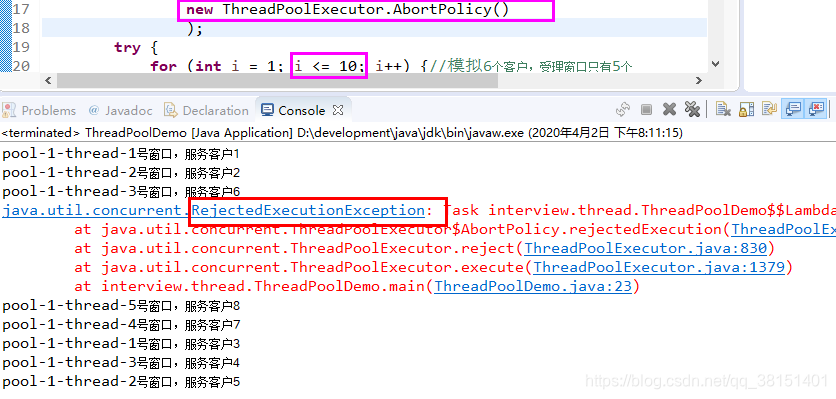
Task: Click the editor vertical scrollbar down arrow
Action: point(716,65)
